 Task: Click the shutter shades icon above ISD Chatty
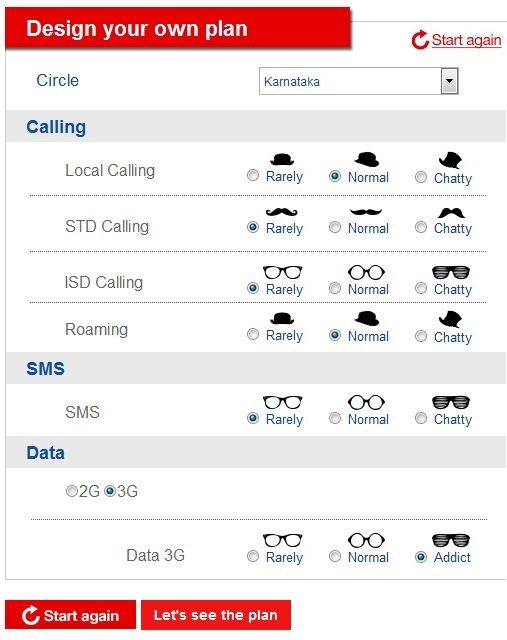[451, 272]
